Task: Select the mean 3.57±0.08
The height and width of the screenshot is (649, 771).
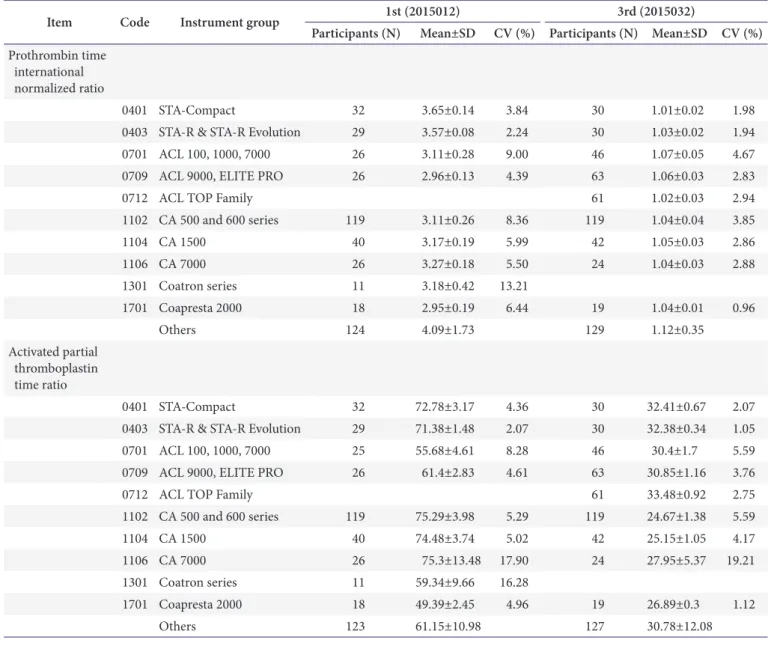Action: [x=447, y=132]
